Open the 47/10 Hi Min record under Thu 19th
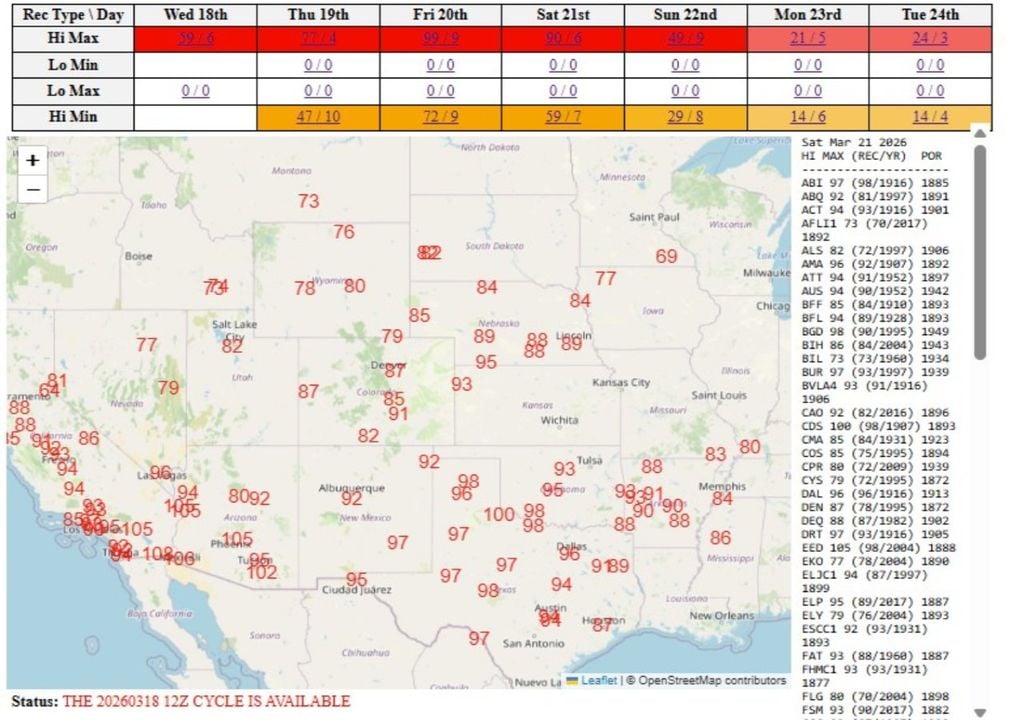The image size is (1024, 720). coord(318,116)
